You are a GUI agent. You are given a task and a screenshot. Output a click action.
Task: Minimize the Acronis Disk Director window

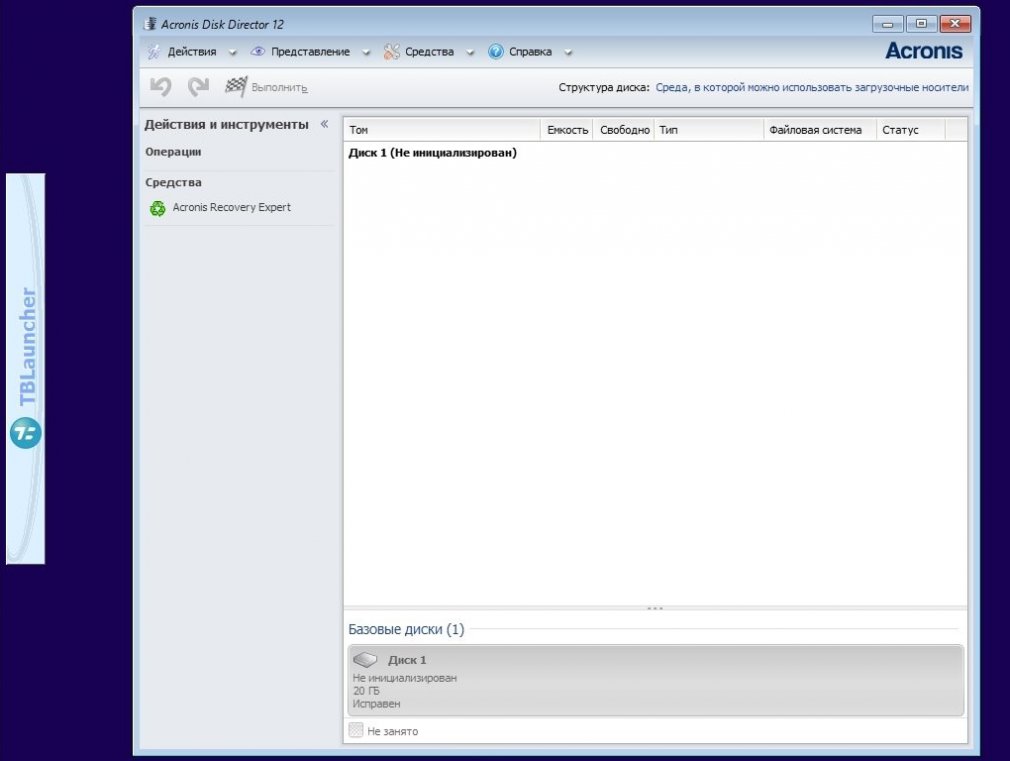(888, 24)
